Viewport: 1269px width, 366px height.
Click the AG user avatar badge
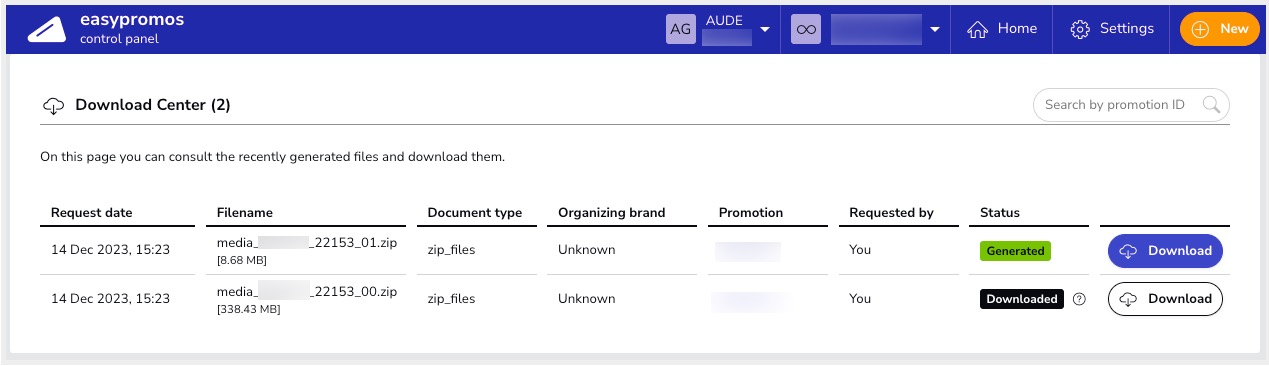pyautogui.click(x=680, y=30)
